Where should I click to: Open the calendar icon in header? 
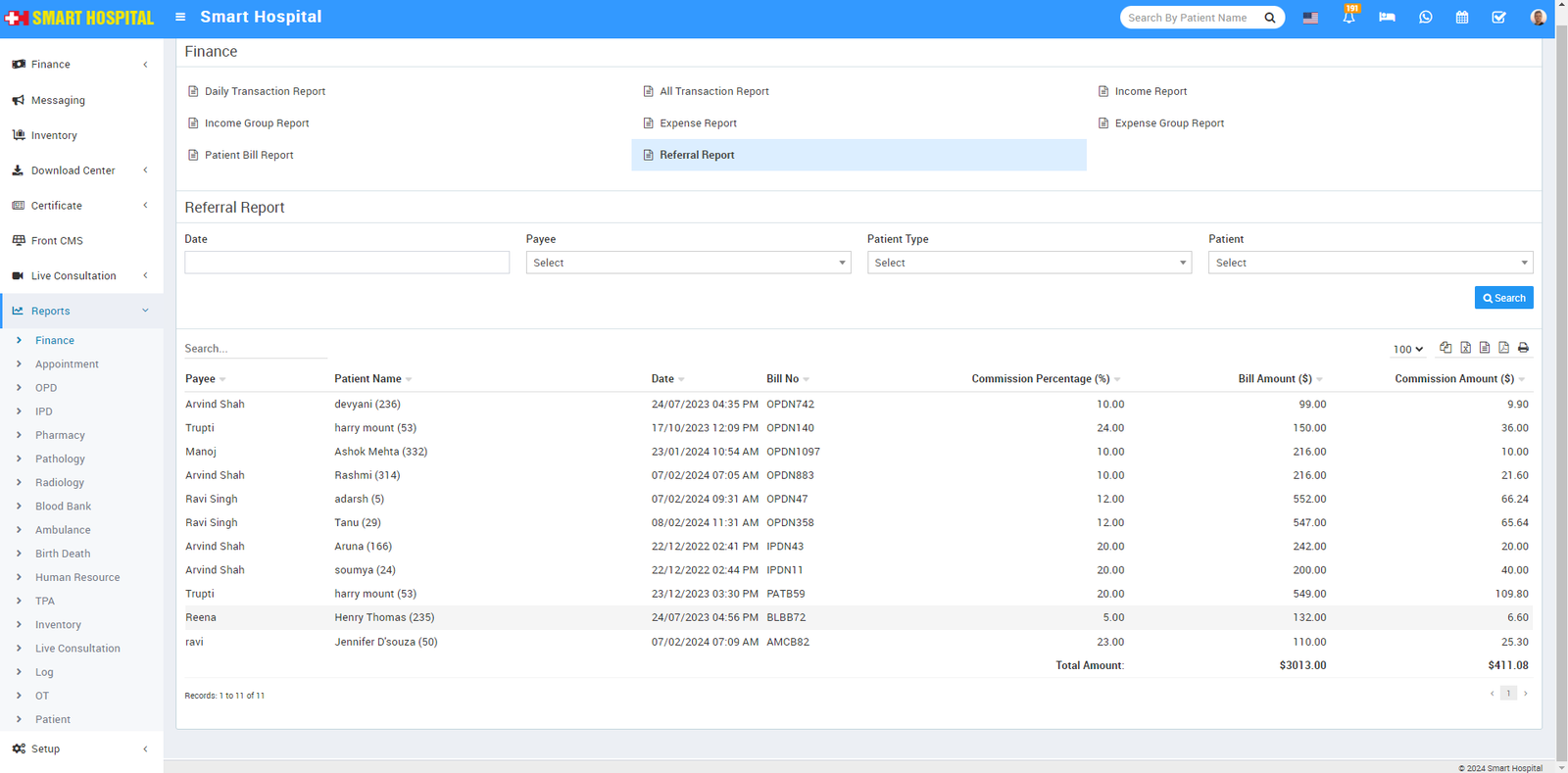[1461, 18]
